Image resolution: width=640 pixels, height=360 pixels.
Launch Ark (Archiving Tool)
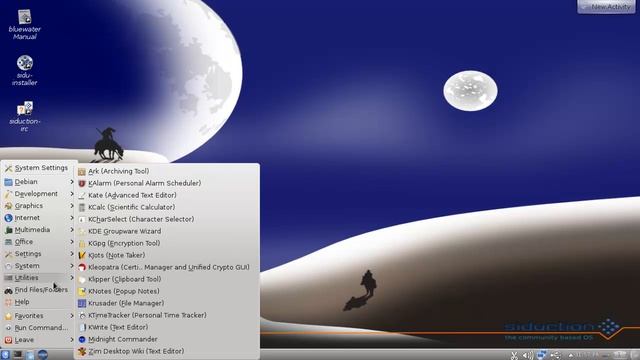pyautogui.click(x=167, y=171)
